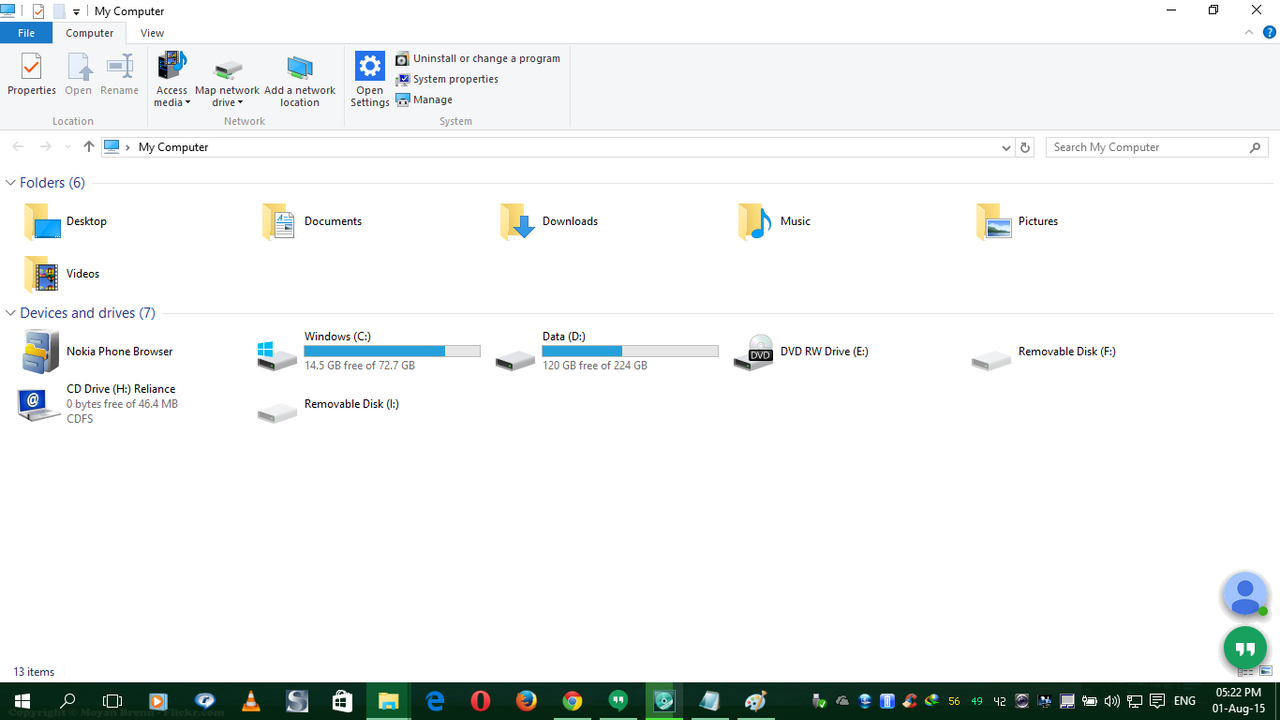This screenshot has height=720, width=1280.
Task: Open the Access media menu
Action: pyautogui.click(x=172, y=80)
